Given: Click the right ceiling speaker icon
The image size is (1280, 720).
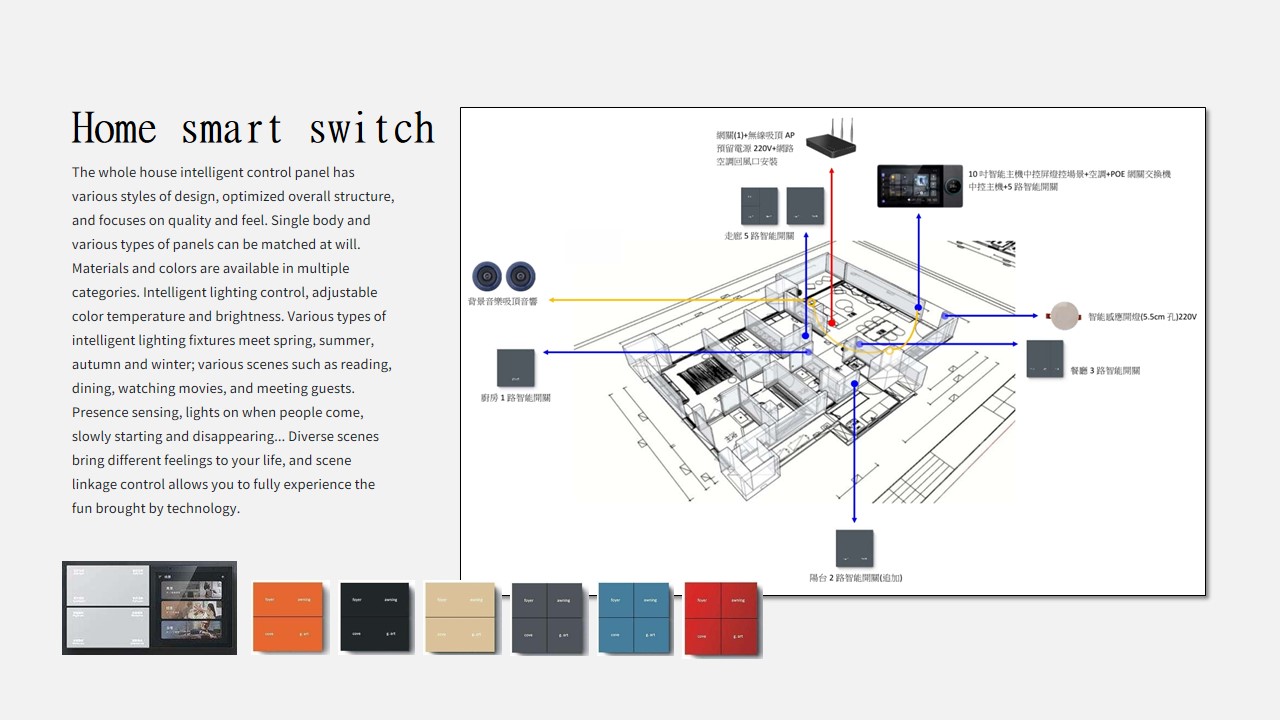Looking at the screenshot, I should pos(520,276).
